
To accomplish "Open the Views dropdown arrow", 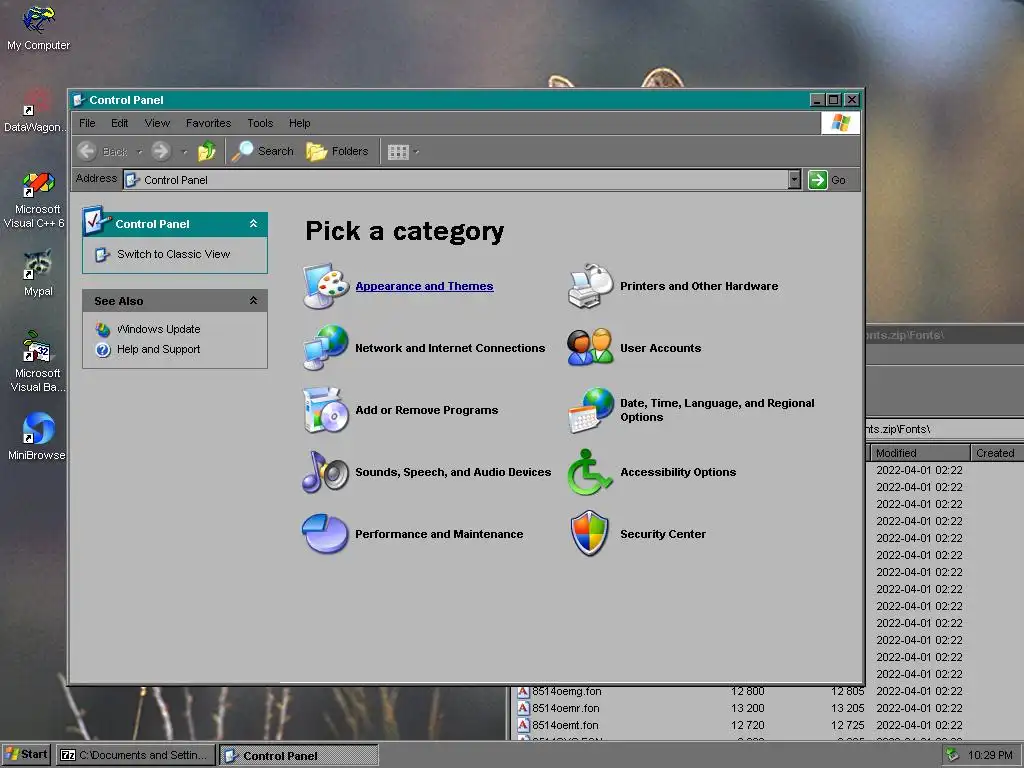I will tap(416, 152).
